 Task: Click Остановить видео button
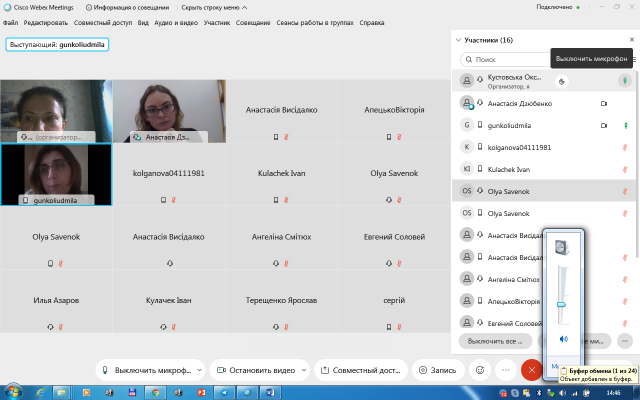point(256,370)
